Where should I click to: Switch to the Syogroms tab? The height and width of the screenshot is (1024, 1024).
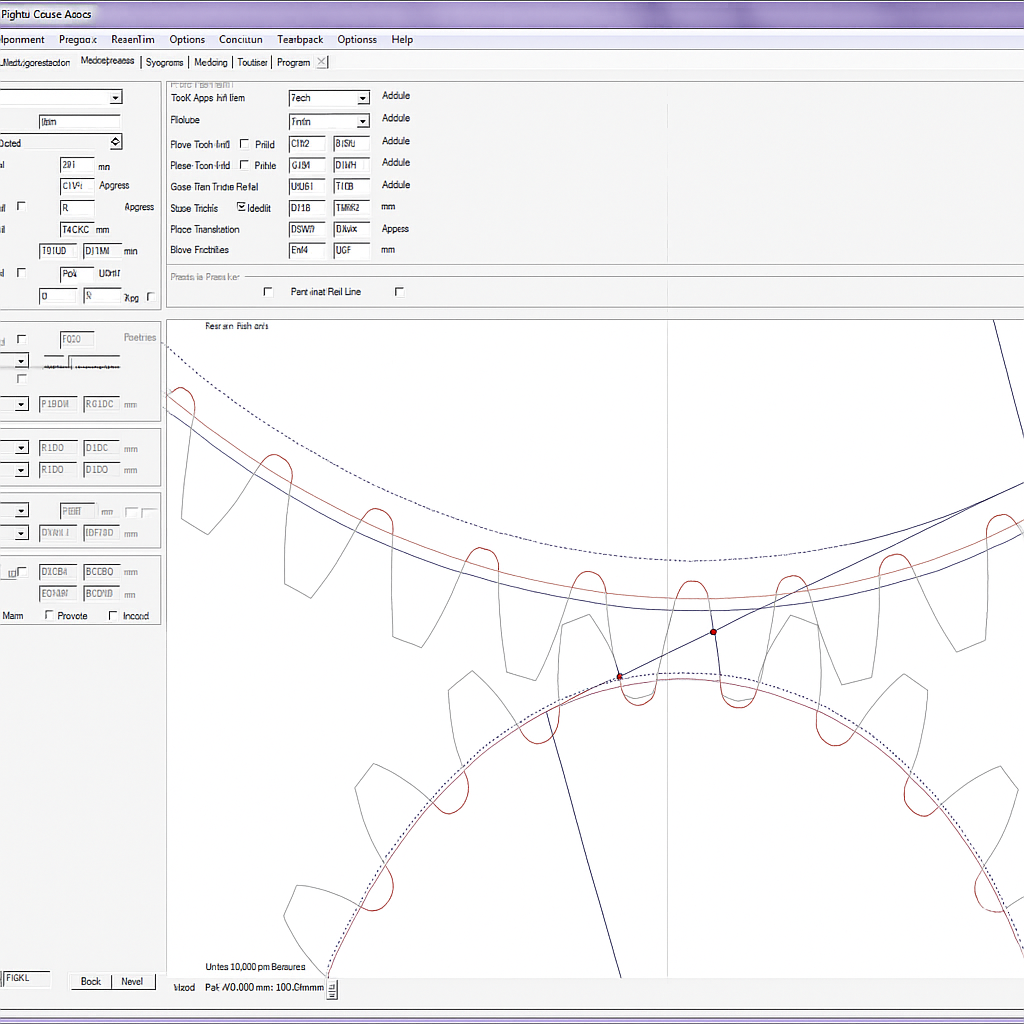(165, 62)
